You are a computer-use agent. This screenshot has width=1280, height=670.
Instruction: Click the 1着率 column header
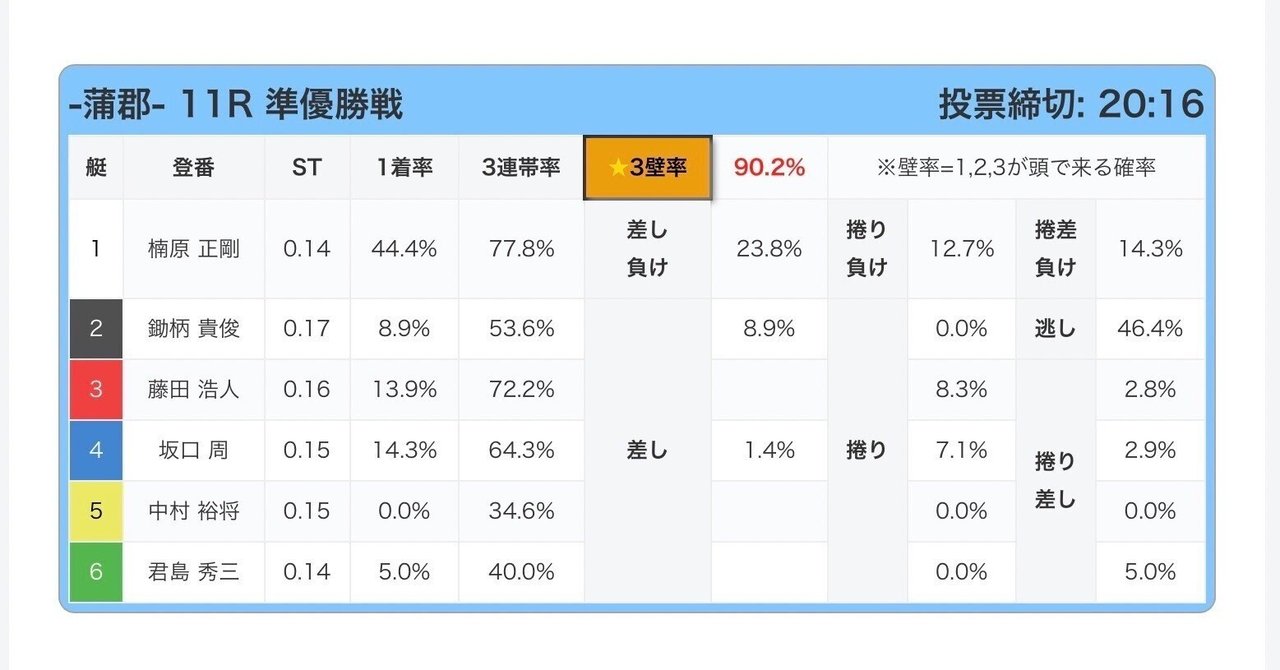click(405, 168)
